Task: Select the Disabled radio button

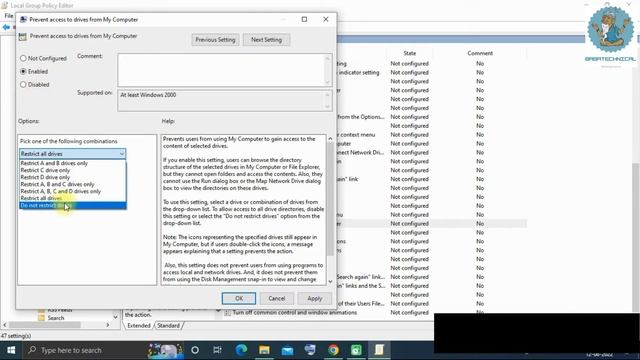Action: [23, 84]
